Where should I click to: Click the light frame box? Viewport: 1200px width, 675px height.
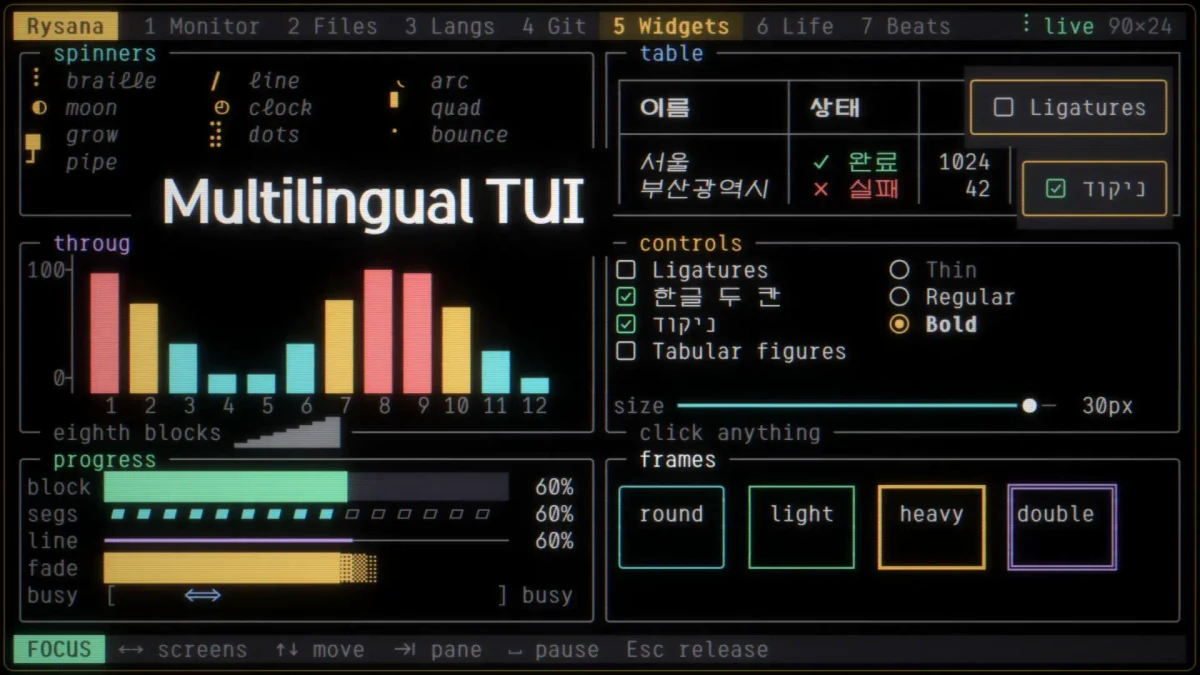pyautogui.click(x=801, y=527)
